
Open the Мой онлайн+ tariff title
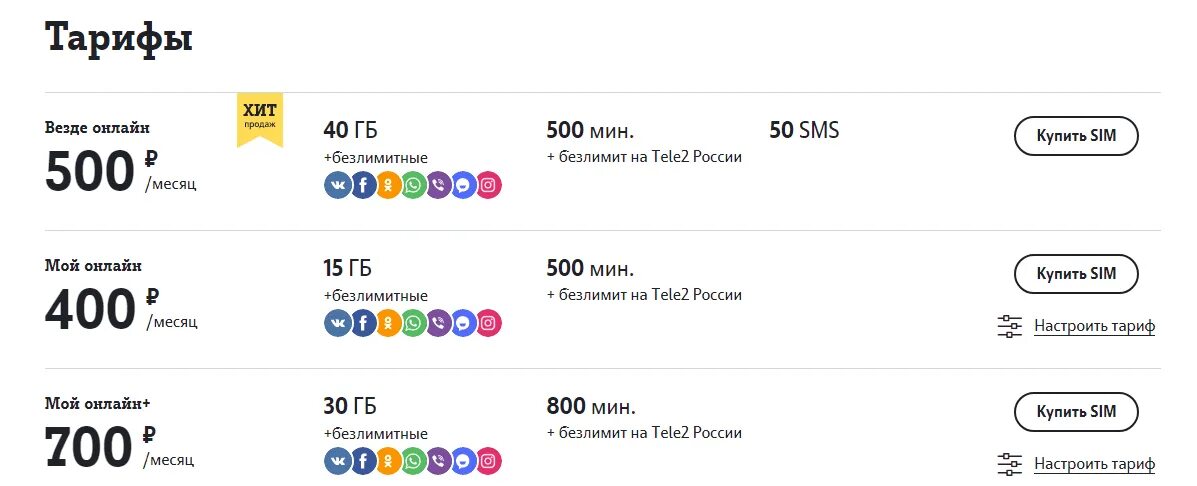pyautogui.click(x=96, y=404)
